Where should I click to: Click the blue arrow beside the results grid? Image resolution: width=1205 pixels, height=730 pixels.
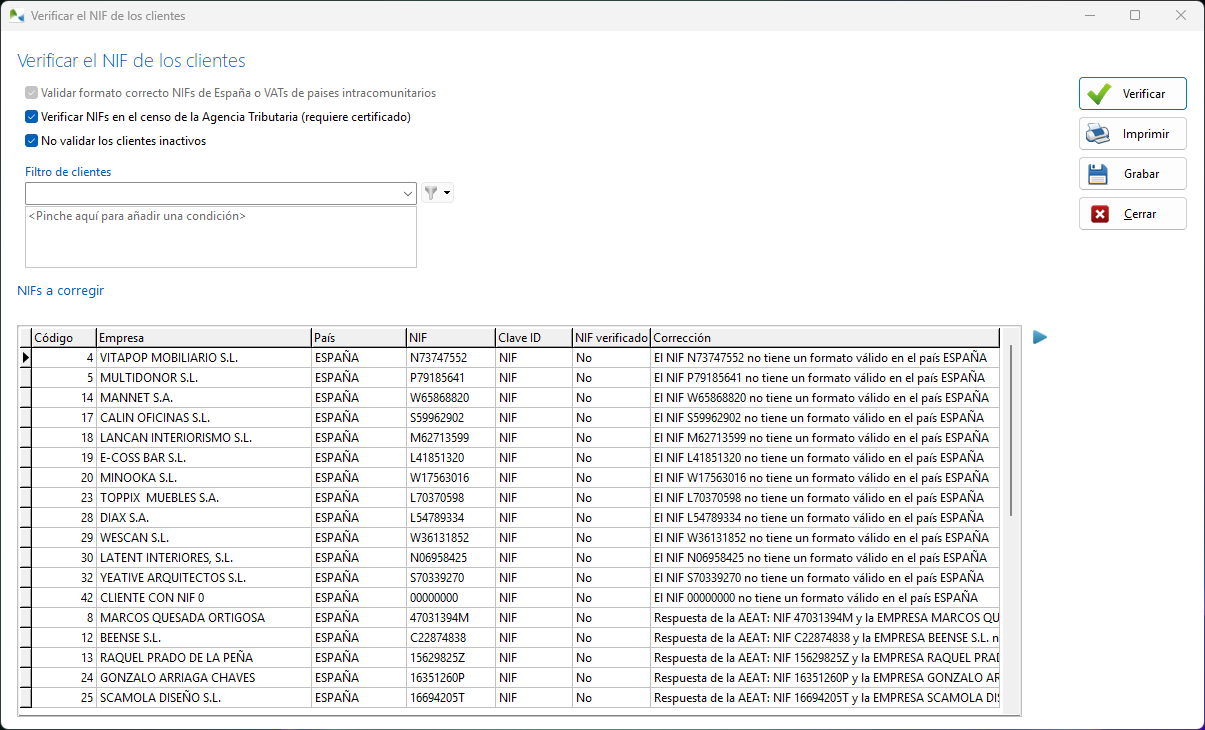[1039, 338]
